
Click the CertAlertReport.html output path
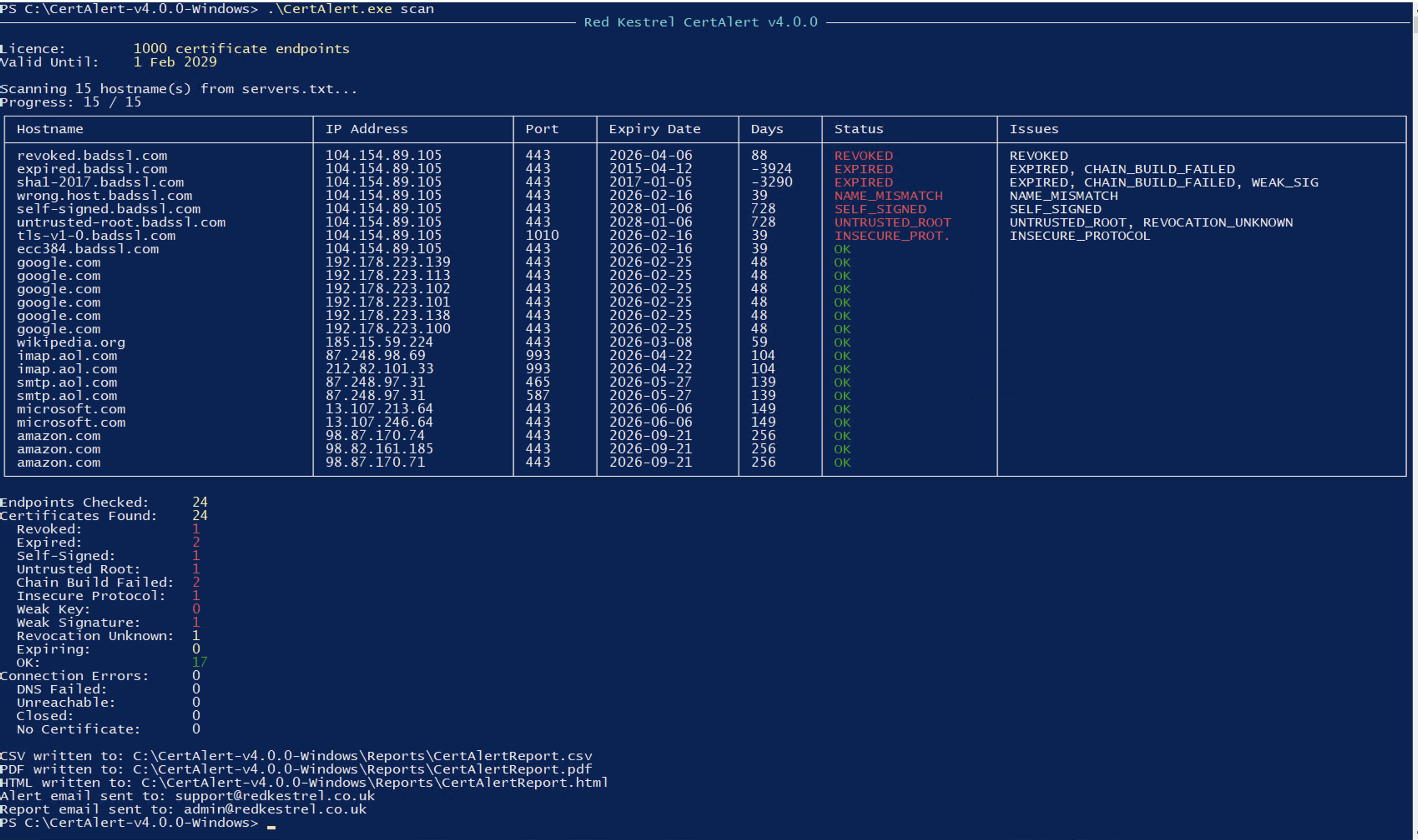[375, 783]
